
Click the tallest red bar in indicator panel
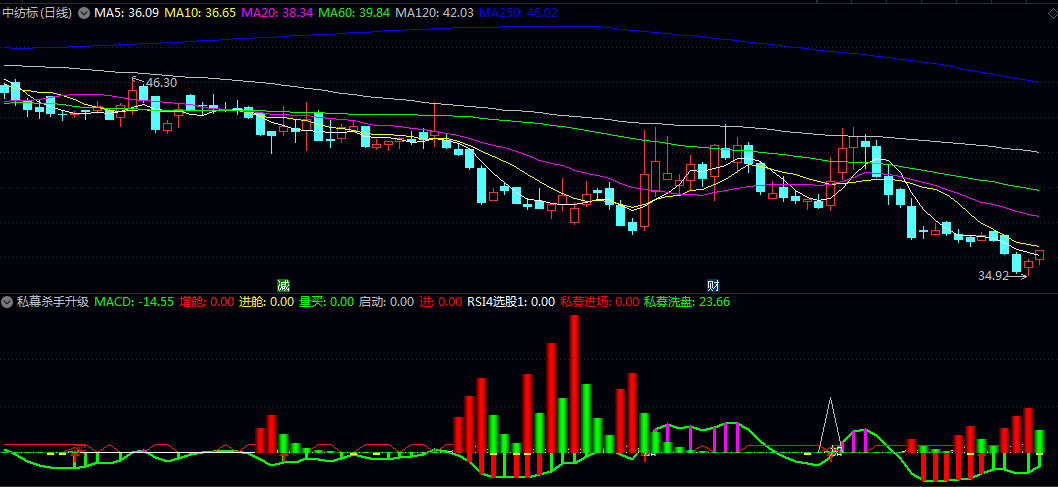click(x=575, y=384)
